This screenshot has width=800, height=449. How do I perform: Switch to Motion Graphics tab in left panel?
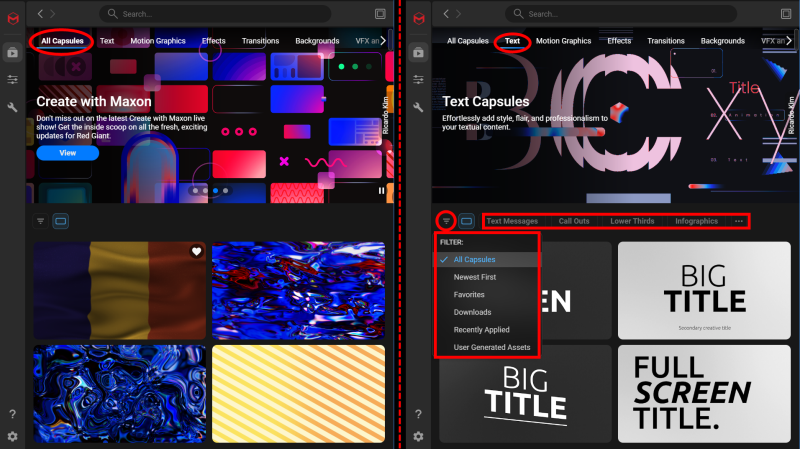tap(158, 41)
